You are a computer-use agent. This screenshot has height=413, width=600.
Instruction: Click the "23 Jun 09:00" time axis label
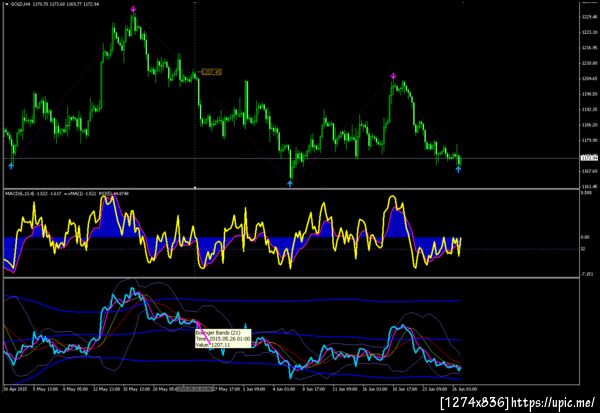click(435, 389)
